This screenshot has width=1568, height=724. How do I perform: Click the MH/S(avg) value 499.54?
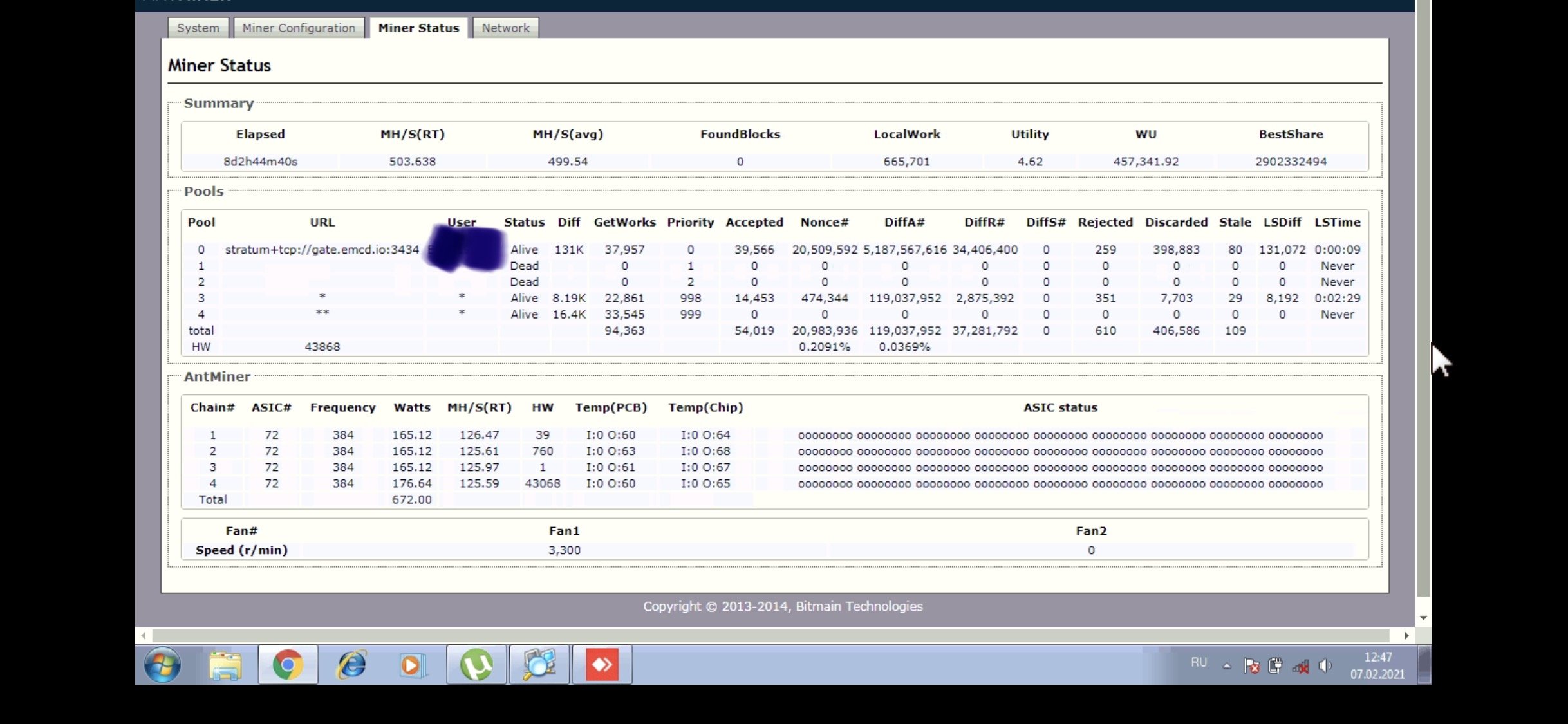568,162
